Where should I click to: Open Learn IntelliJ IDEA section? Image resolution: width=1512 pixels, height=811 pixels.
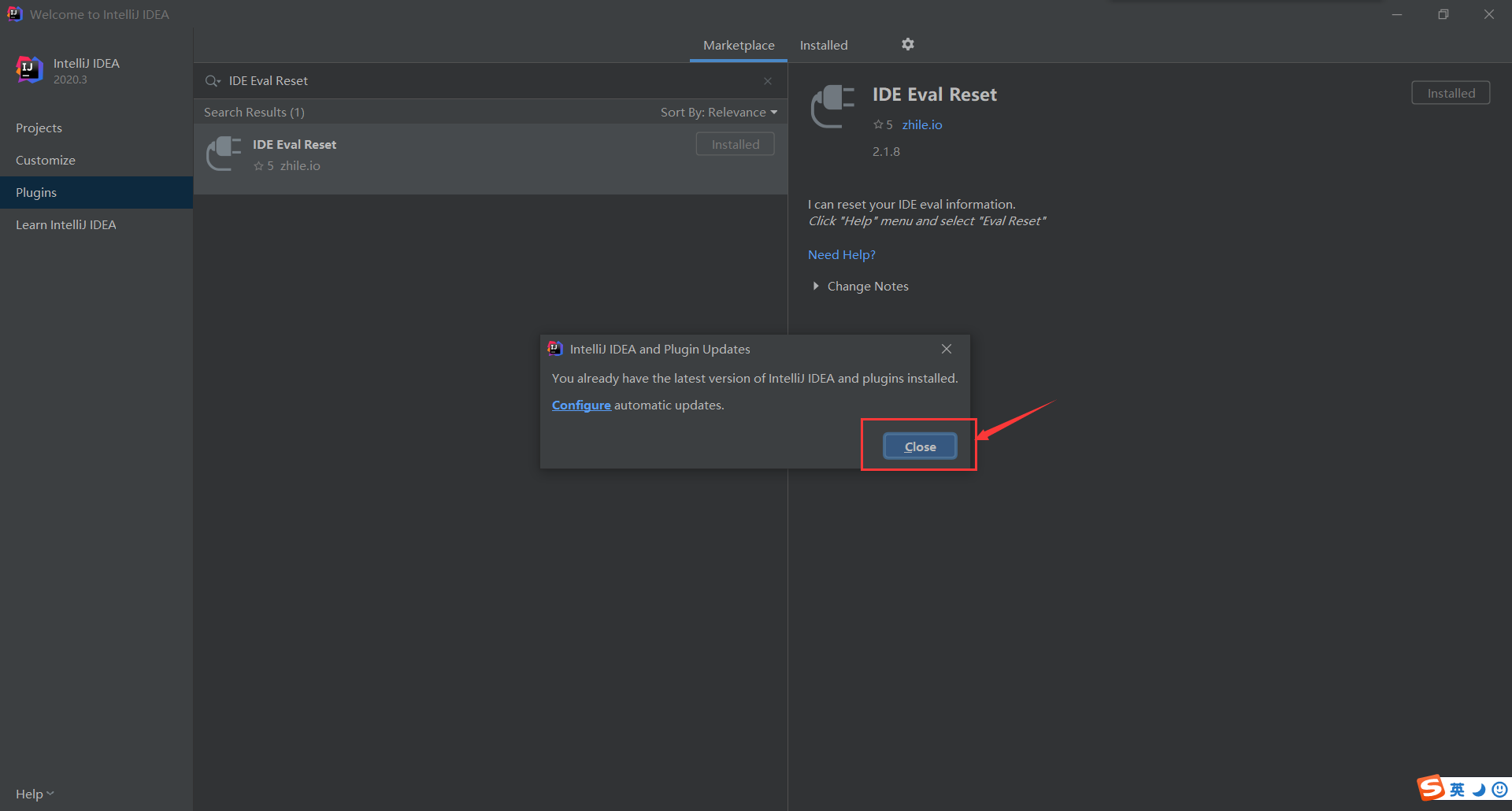coord(96,224)
